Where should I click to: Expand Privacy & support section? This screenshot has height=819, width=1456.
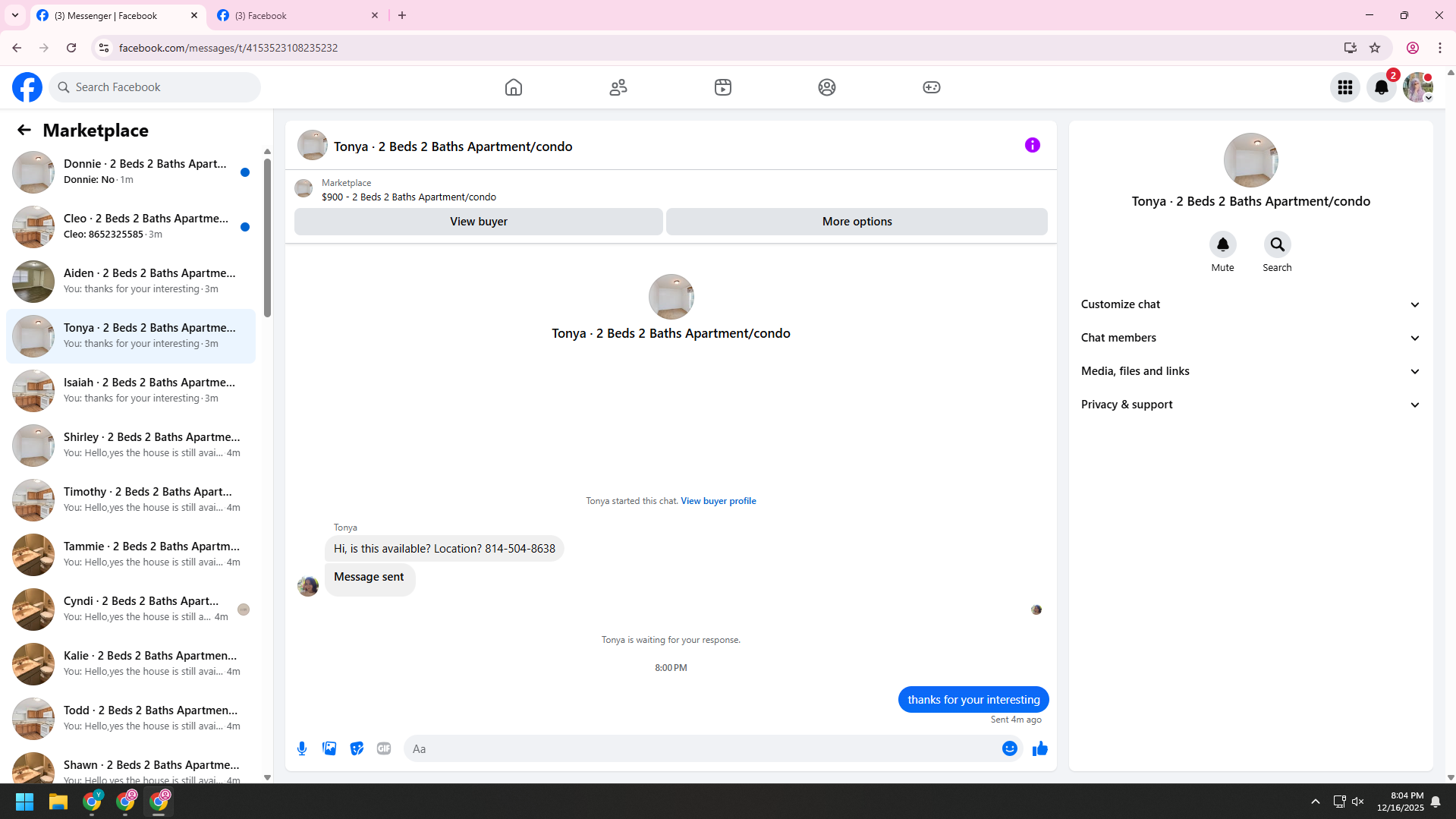[1250, 405]
